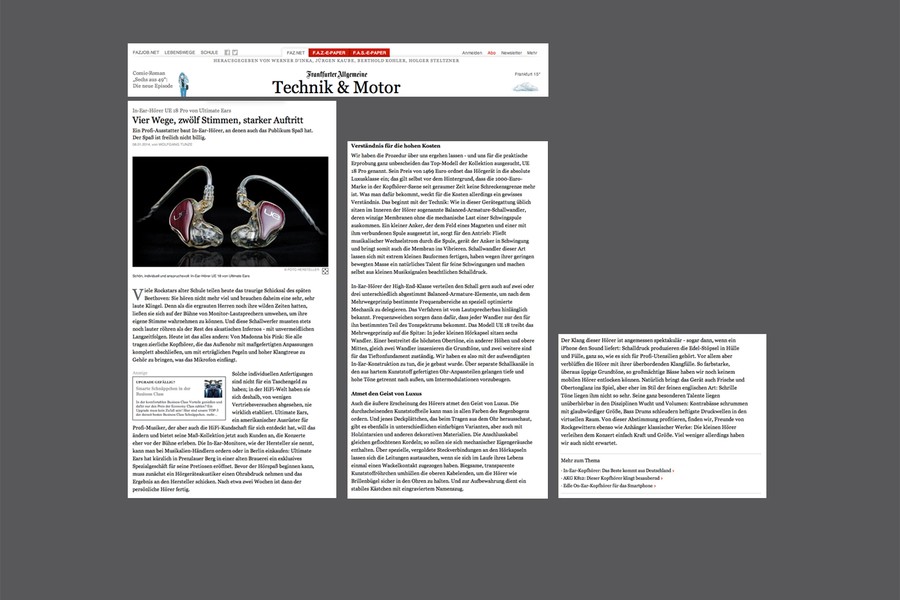This screenshot has height=600, width=900.
Task: Click the Frankfurter Allgemeine logo
Action: tap(336, 74)
